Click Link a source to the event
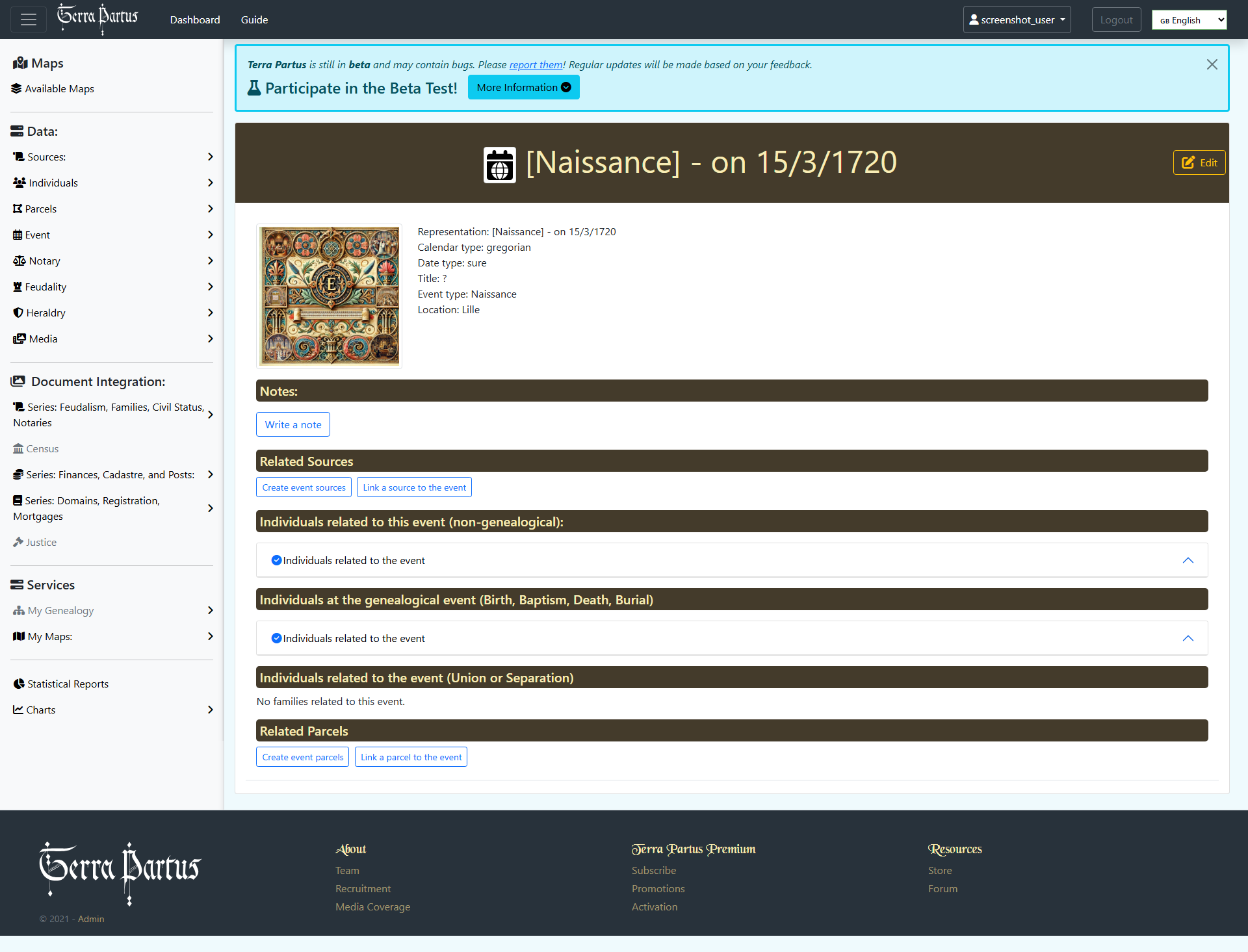 [x=414, y=487]
